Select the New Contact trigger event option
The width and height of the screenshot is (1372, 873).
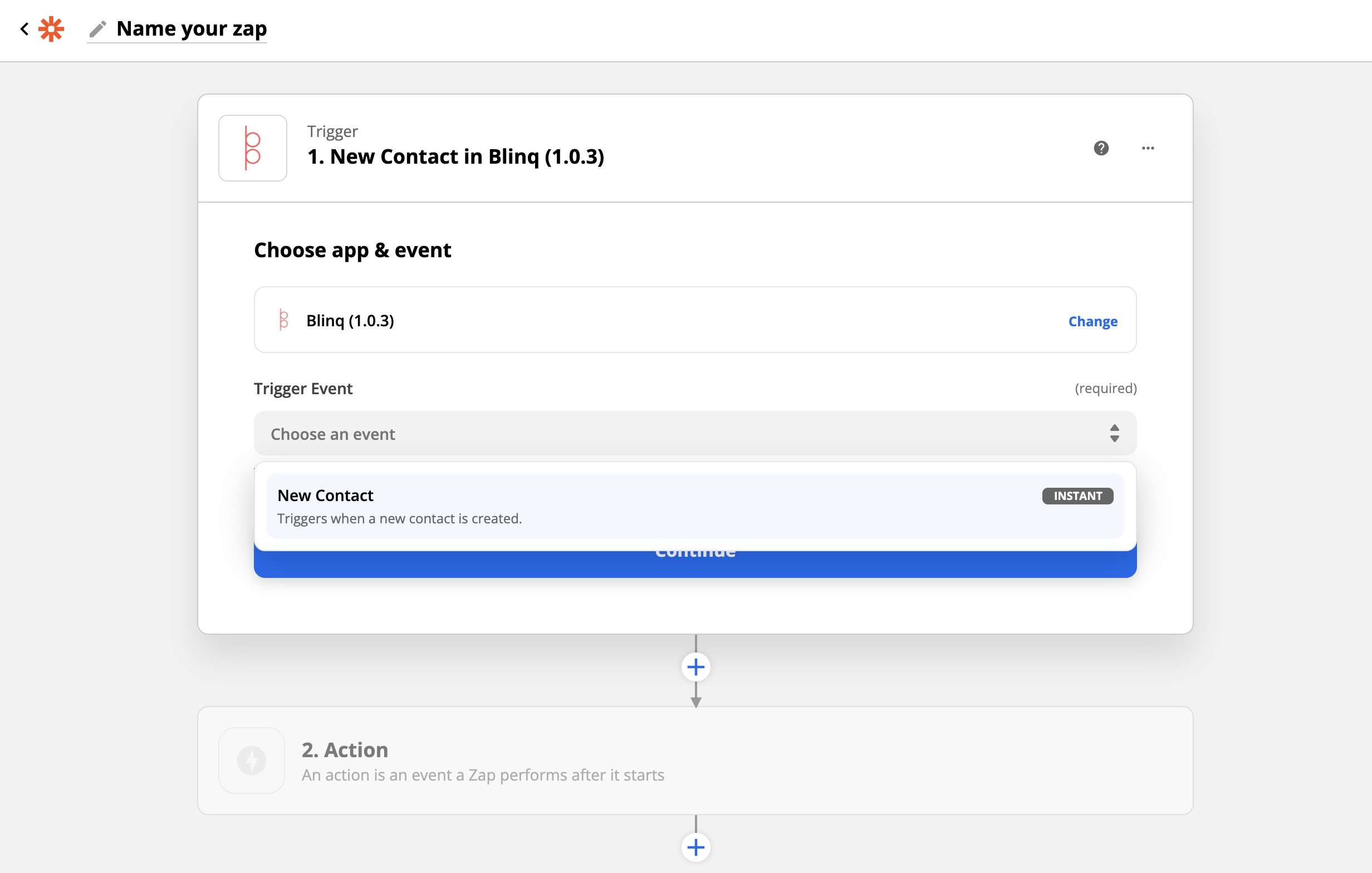694,506
